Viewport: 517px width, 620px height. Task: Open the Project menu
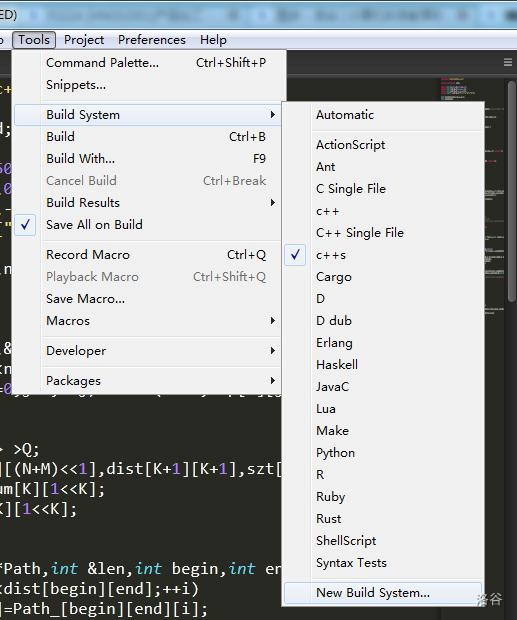click(x=84, y=40)
